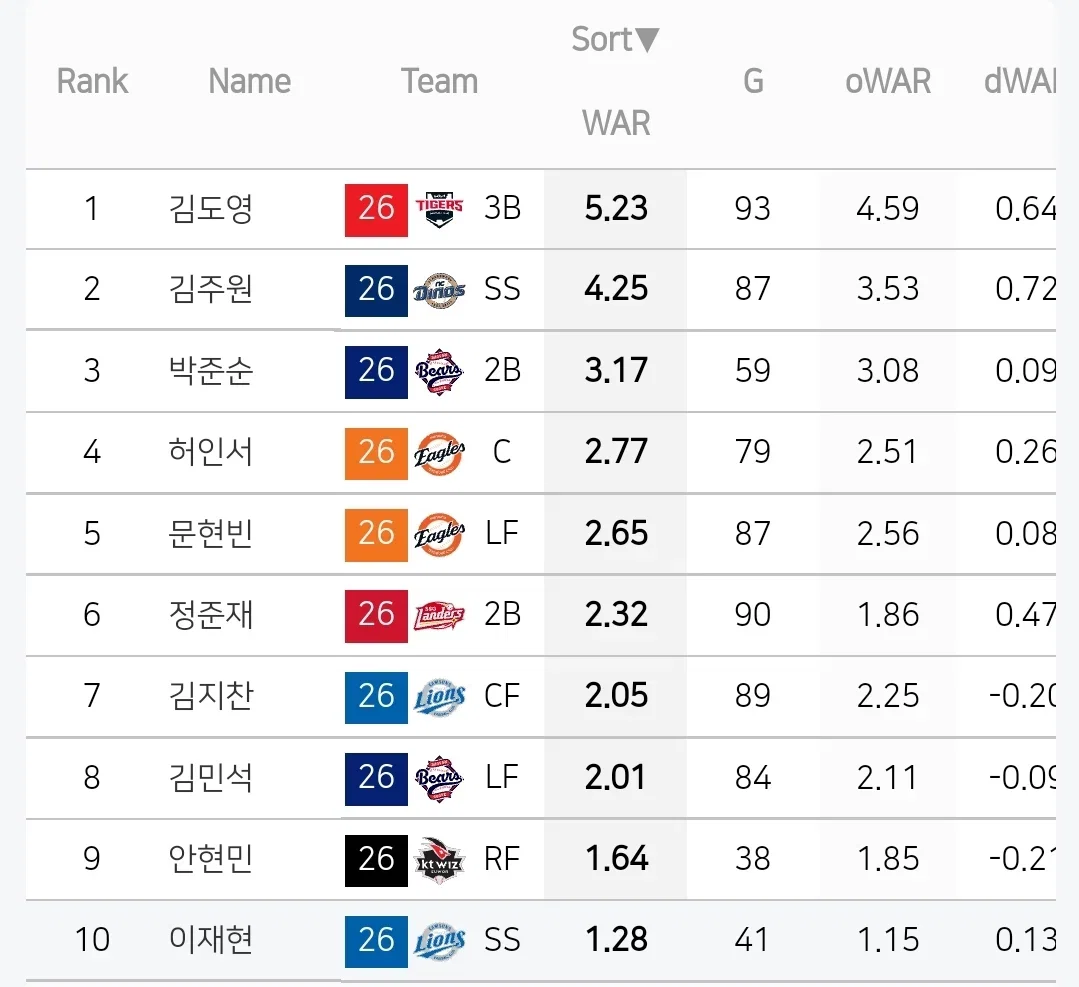The image size is (1079, 987).
Task: Click the 4.25 WAR value for 김주원
Action: (x=616, y=288)
